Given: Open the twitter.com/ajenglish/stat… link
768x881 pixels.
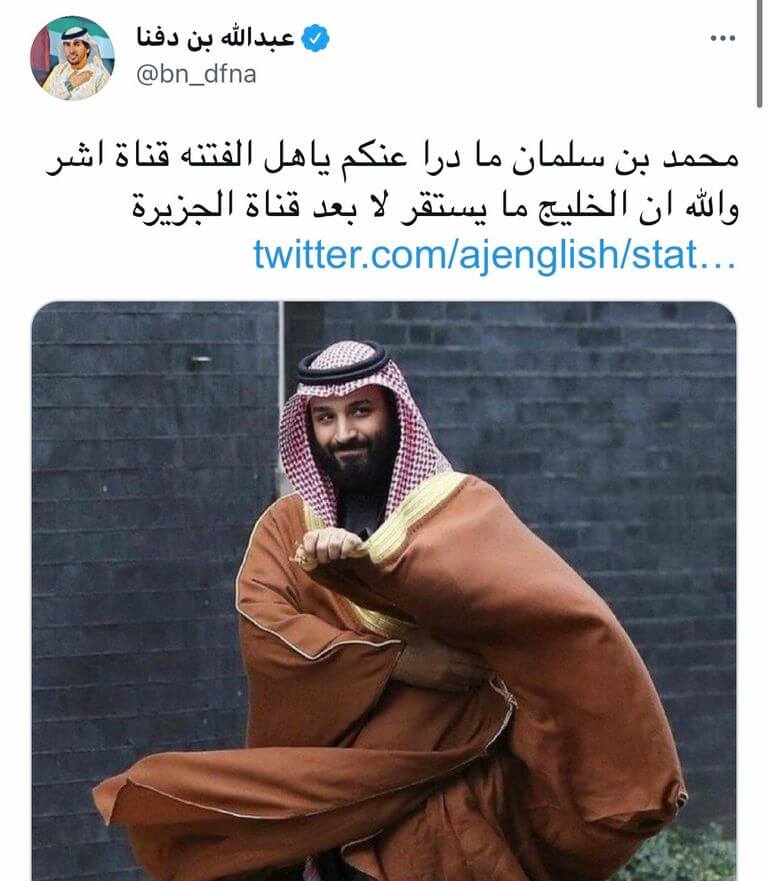Looking at the screenshot, I should coord(494,255).
